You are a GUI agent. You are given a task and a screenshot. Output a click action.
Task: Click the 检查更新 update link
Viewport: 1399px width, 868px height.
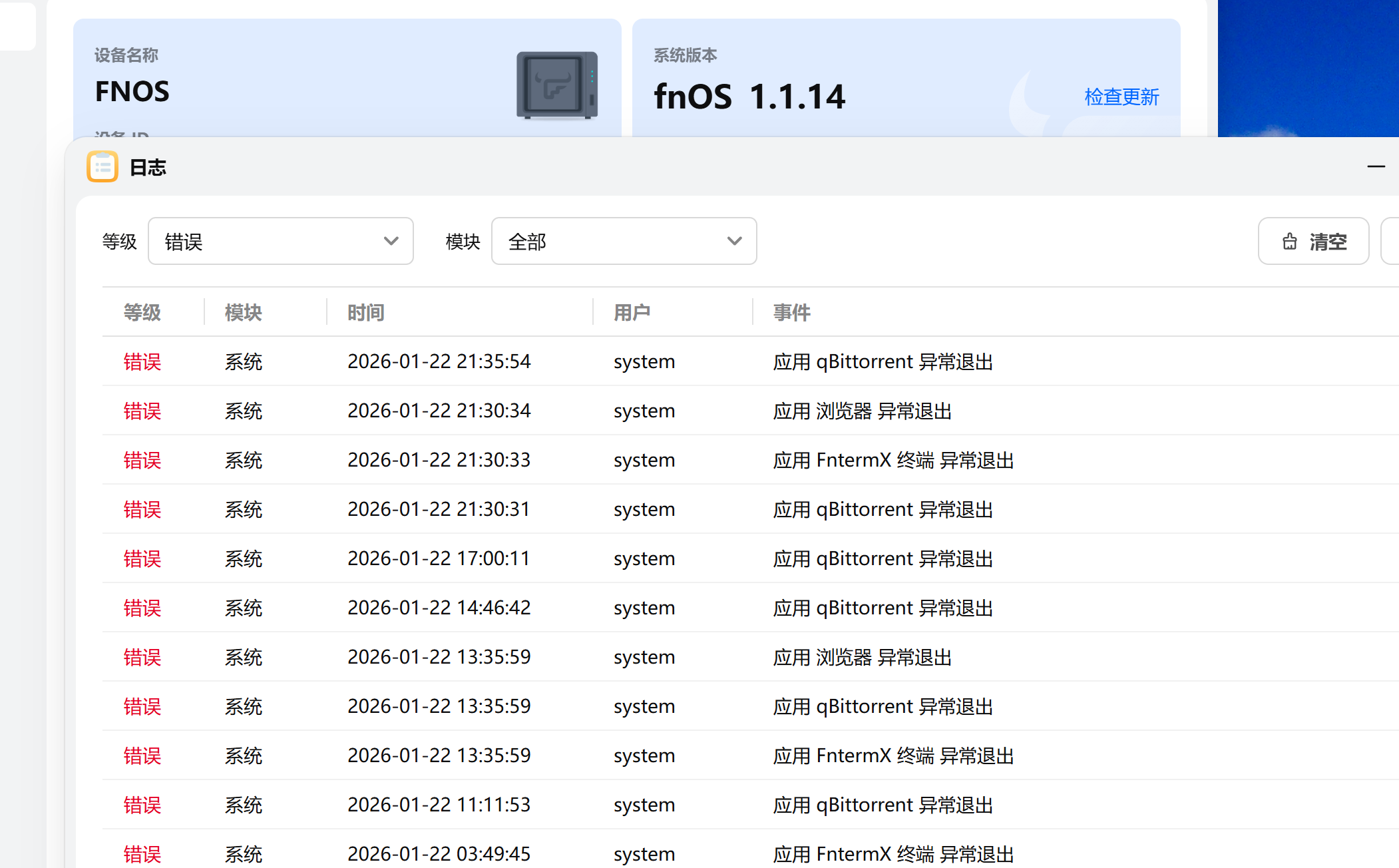(x=1121, y=97)
